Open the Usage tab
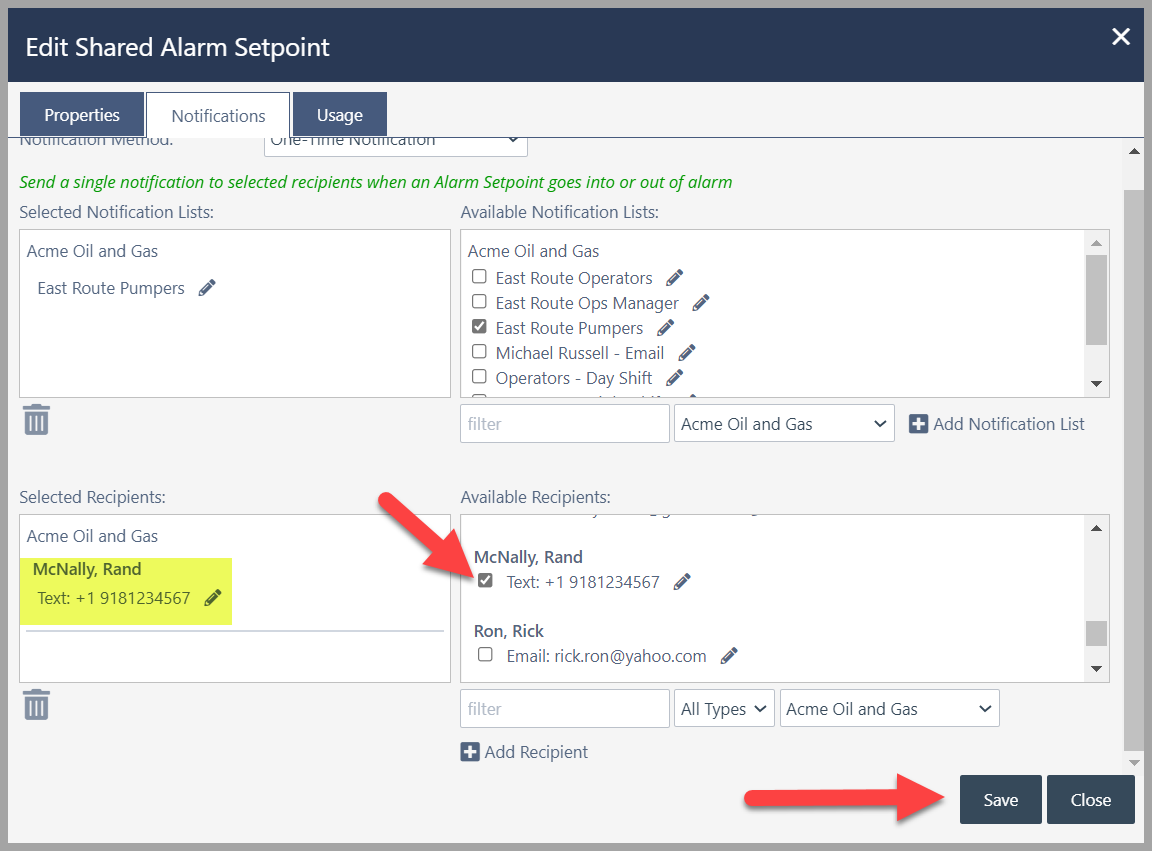 point(339,115)
